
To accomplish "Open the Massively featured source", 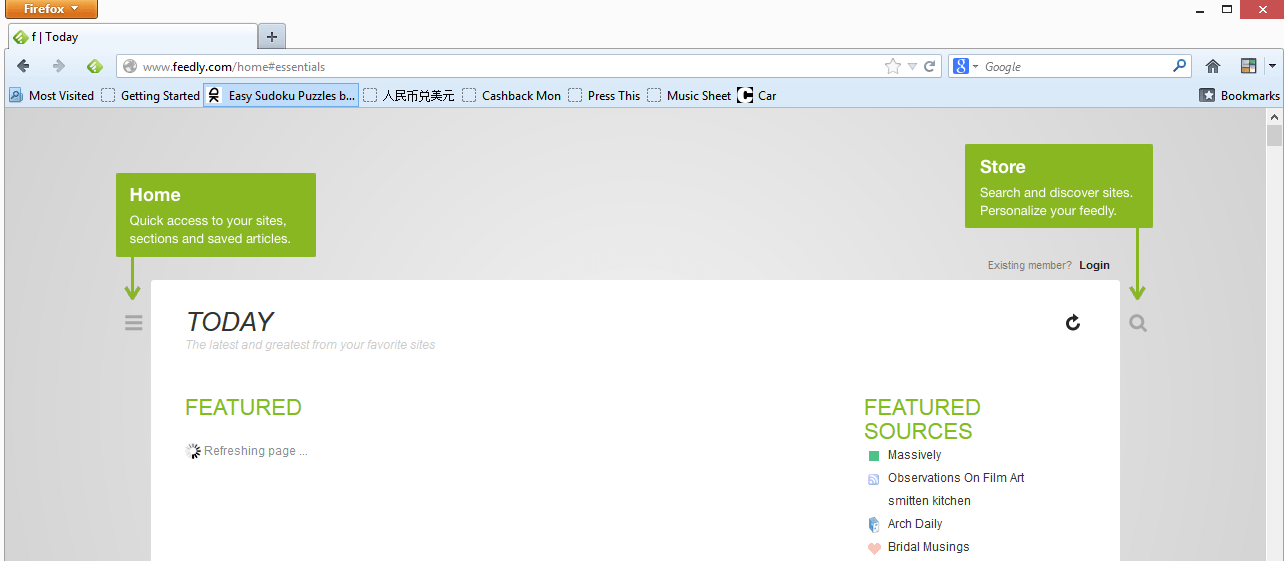I will pyautogui.click(x=914, y=455).
